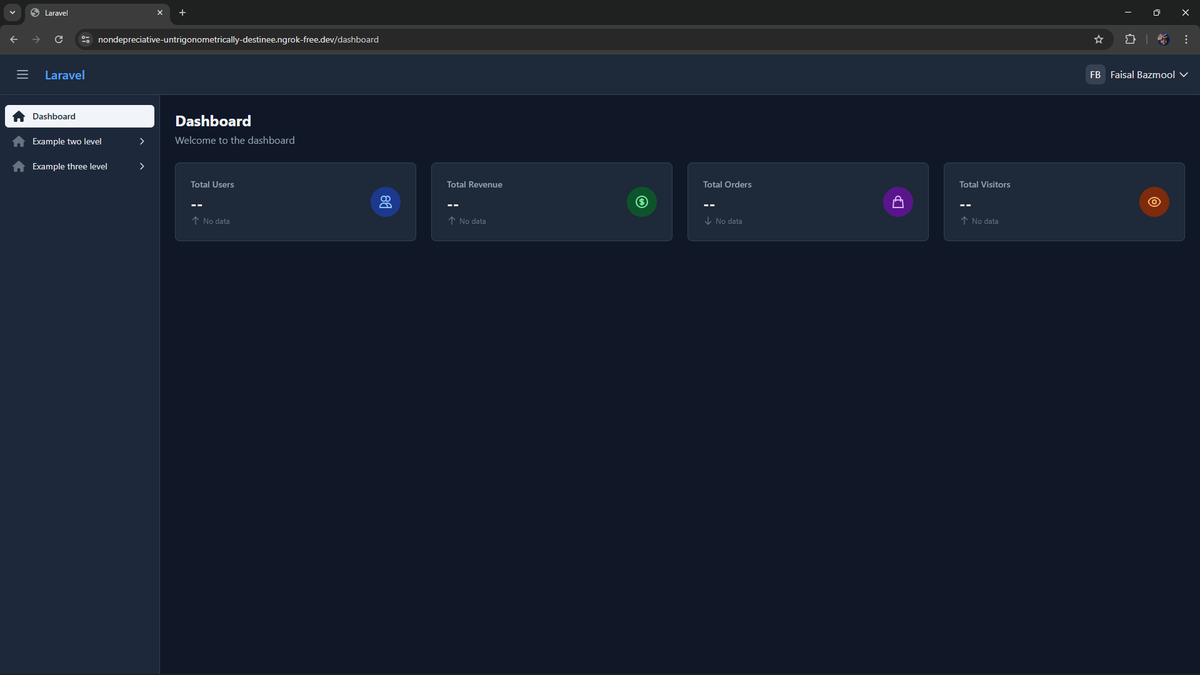This screenshot has height=675, width=1200.
Task: Click the up arrow in Total Users card
Action: (x=195, y=221)
